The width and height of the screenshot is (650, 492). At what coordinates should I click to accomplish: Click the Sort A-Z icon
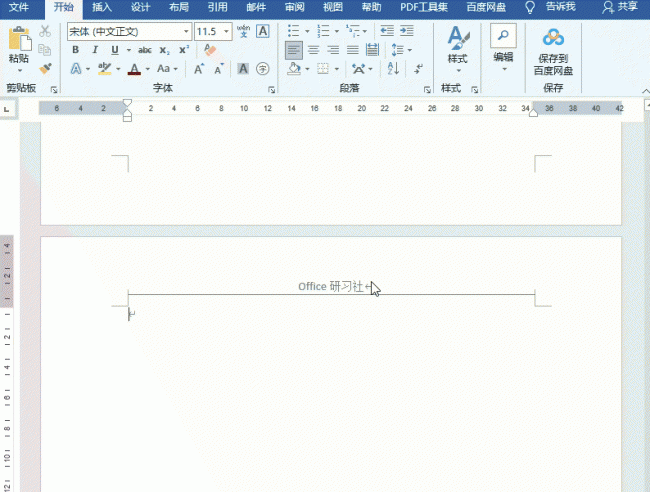[x=393, y=68]
